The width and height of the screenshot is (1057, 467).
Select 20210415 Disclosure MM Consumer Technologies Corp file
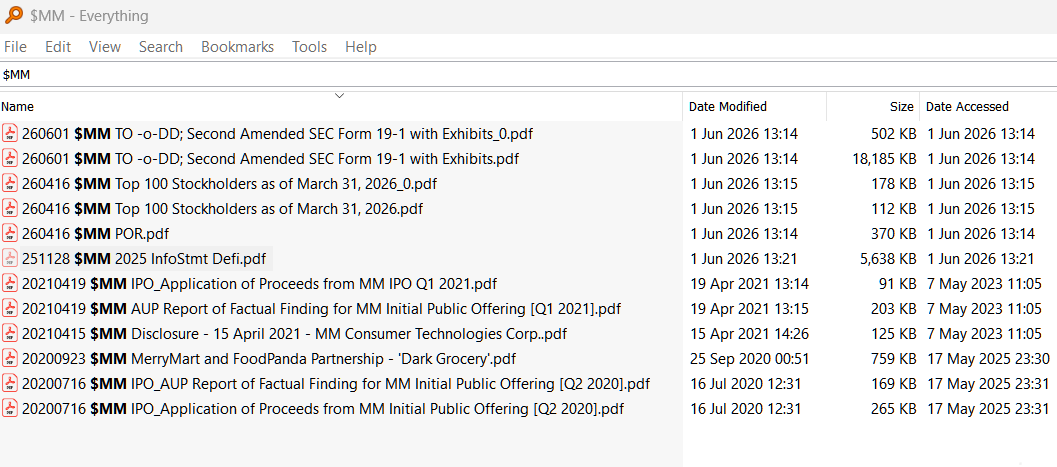295,334
